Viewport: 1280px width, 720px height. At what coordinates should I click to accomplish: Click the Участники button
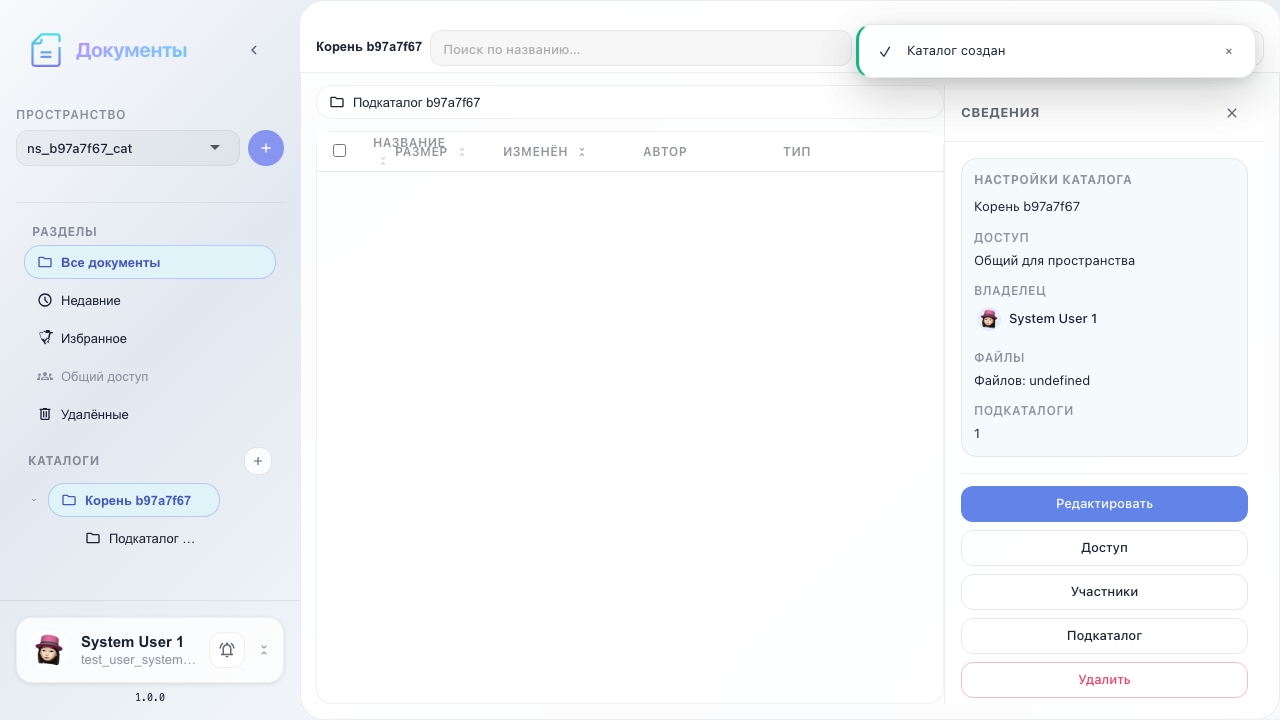coord(1104,592)
